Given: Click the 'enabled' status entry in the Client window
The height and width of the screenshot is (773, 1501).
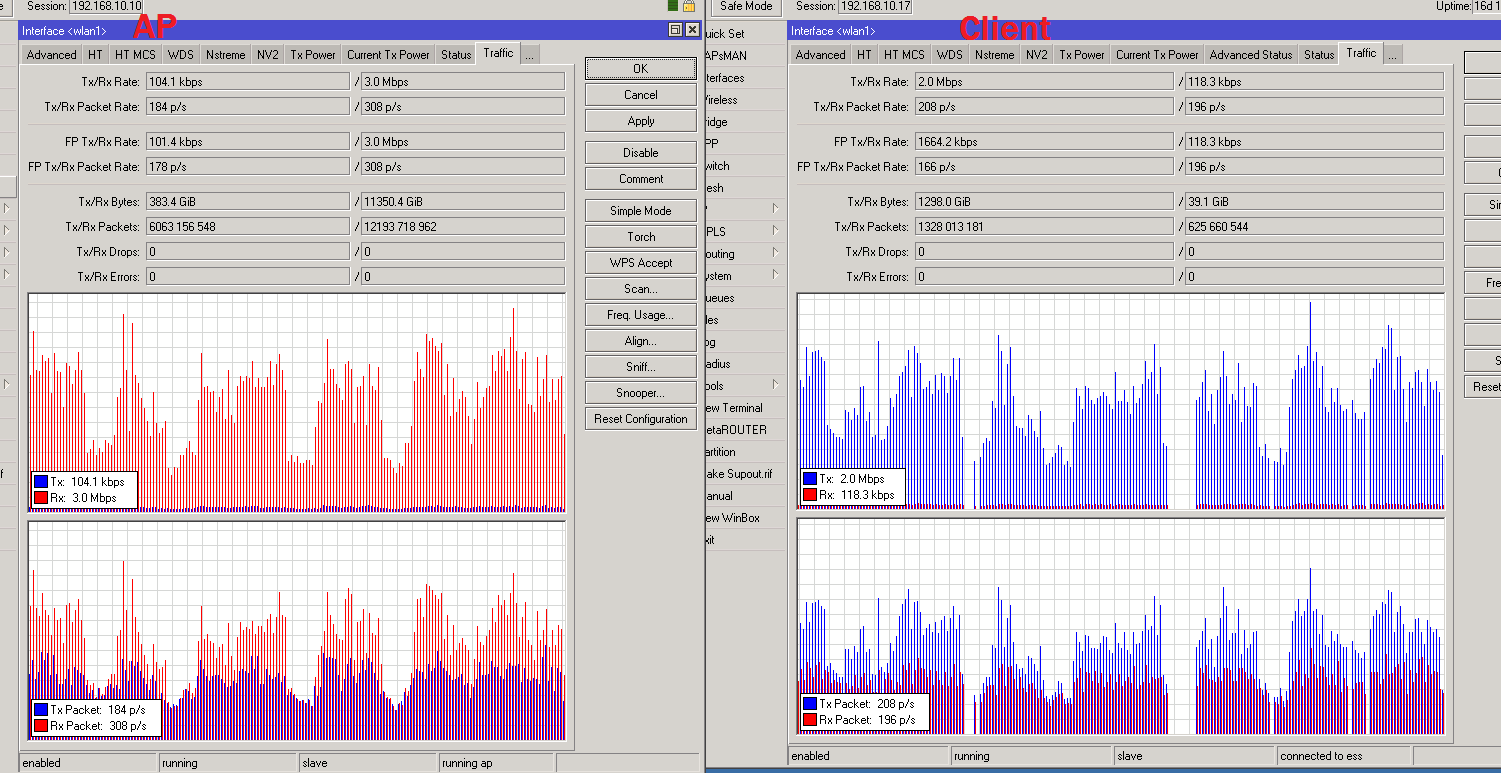Looking at the screenshot, I should [868, 756].
